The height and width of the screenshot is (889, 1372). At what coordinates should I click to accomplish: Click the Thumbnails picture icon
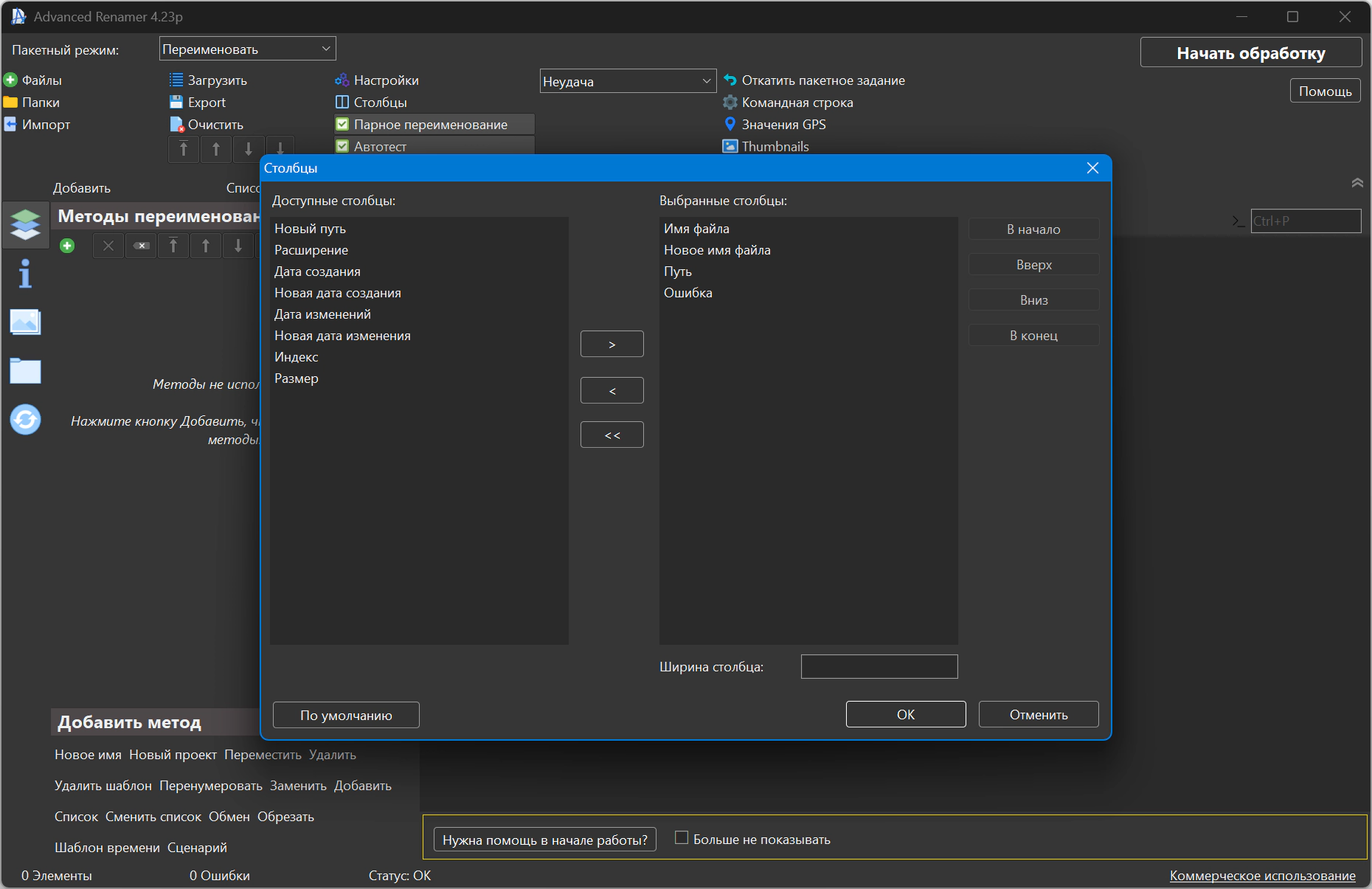pos(730,146)
